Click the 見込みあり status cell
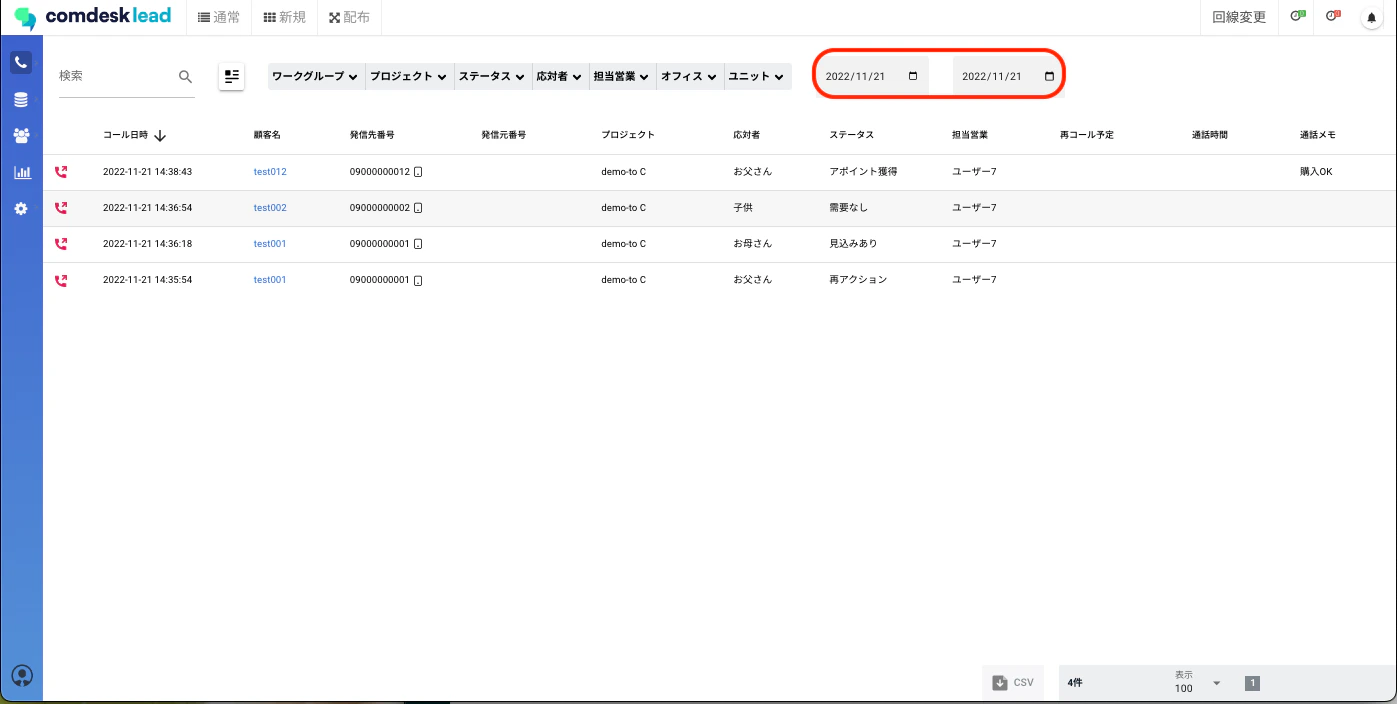This screenshot has height=704, width=1397. [x=853, y=244]
